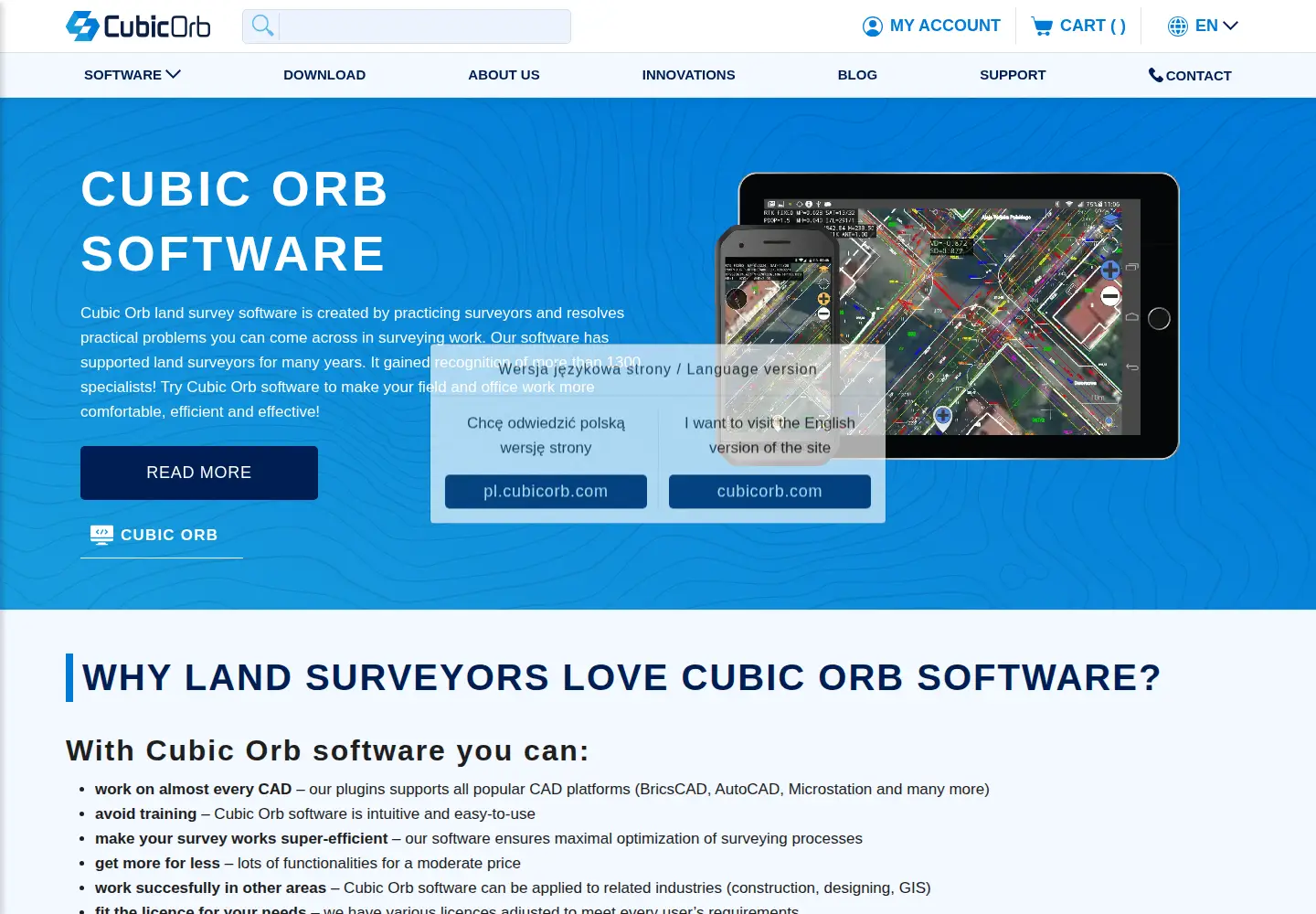Select the CUBIC ORB tab label
1316x914 pixels.
click(169, 535)
